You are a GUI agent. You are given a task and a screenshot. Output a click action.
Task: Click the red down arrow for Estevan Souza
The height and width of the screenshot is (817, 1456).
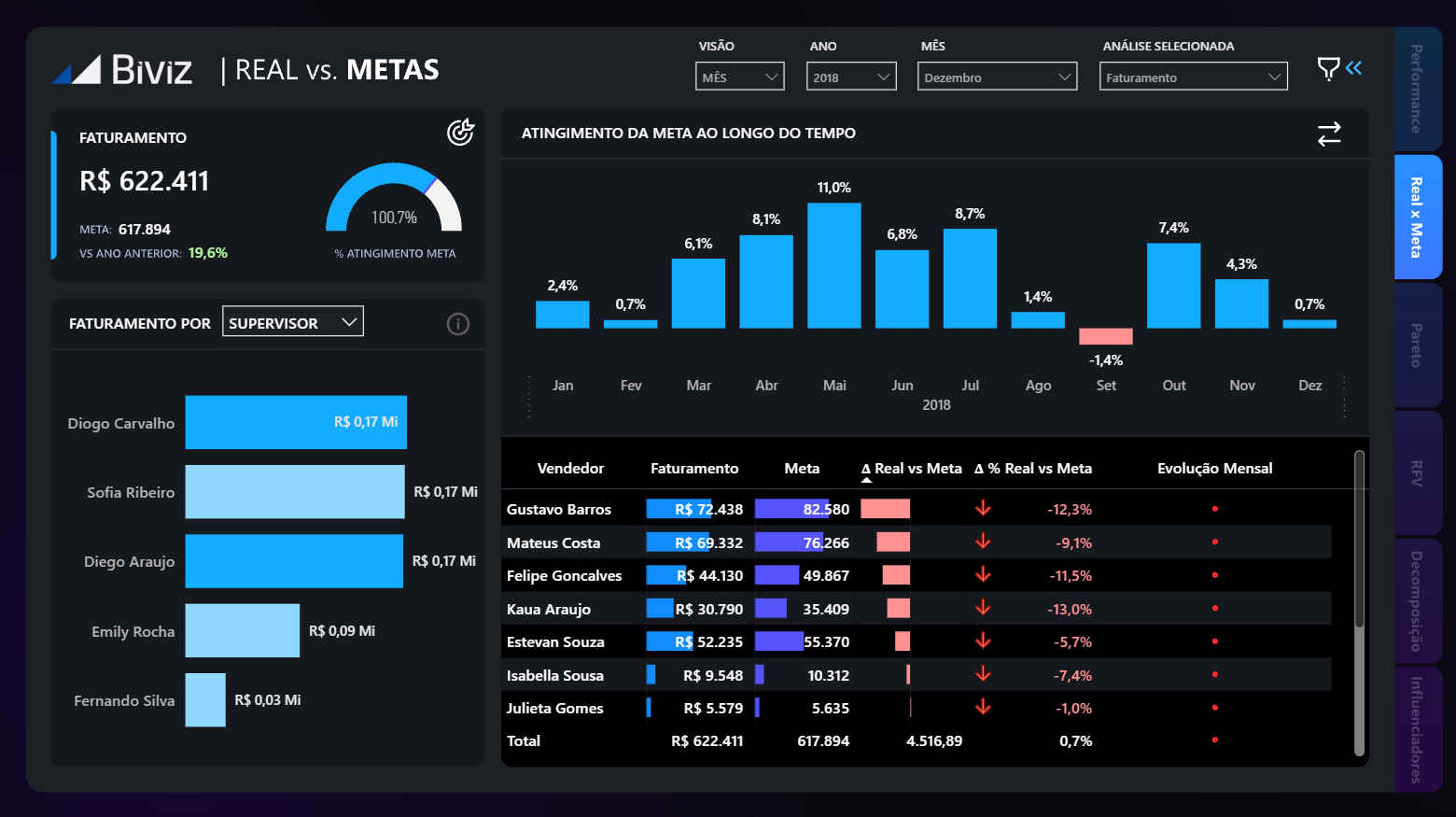tap(983, 641)
